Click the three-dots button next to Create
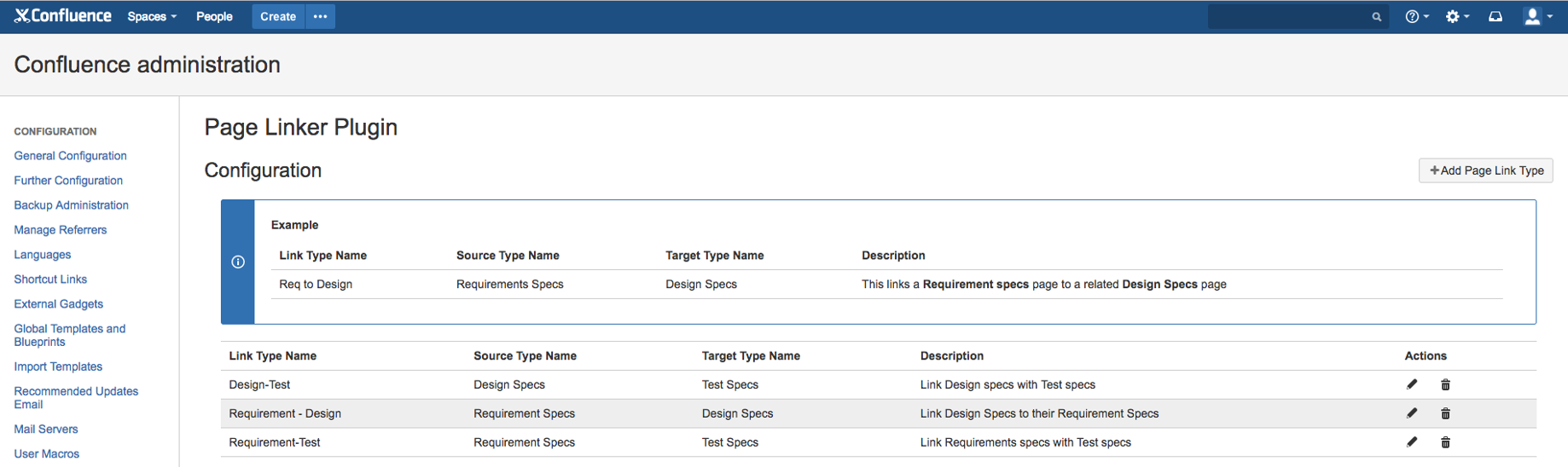This screenshot has height=467, width=1568. (320, 16)
